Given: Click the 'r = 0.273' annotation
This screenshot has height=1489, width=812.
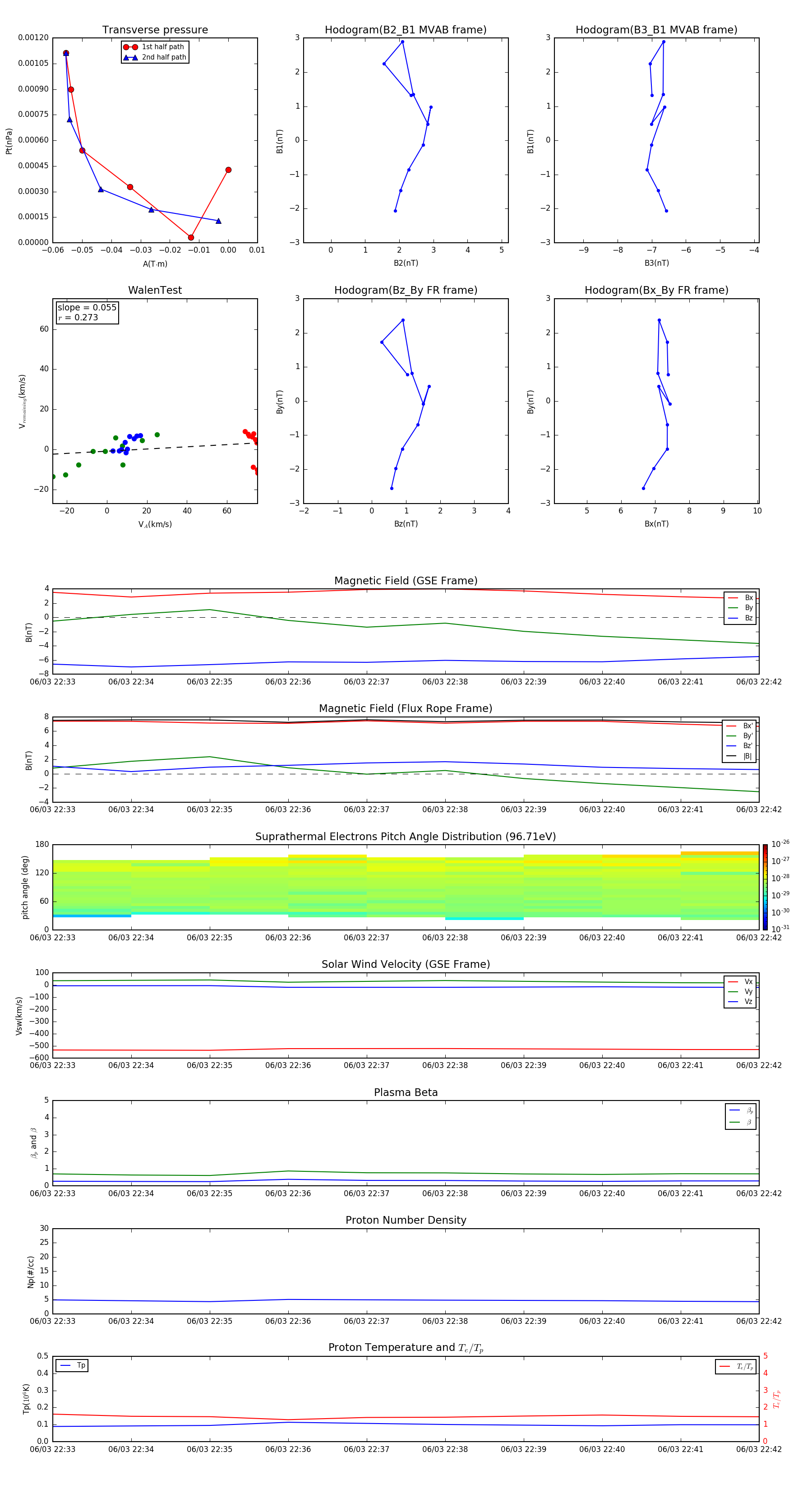Looking at the screenshot, I should pyautogui.click(x=78, y=317).
